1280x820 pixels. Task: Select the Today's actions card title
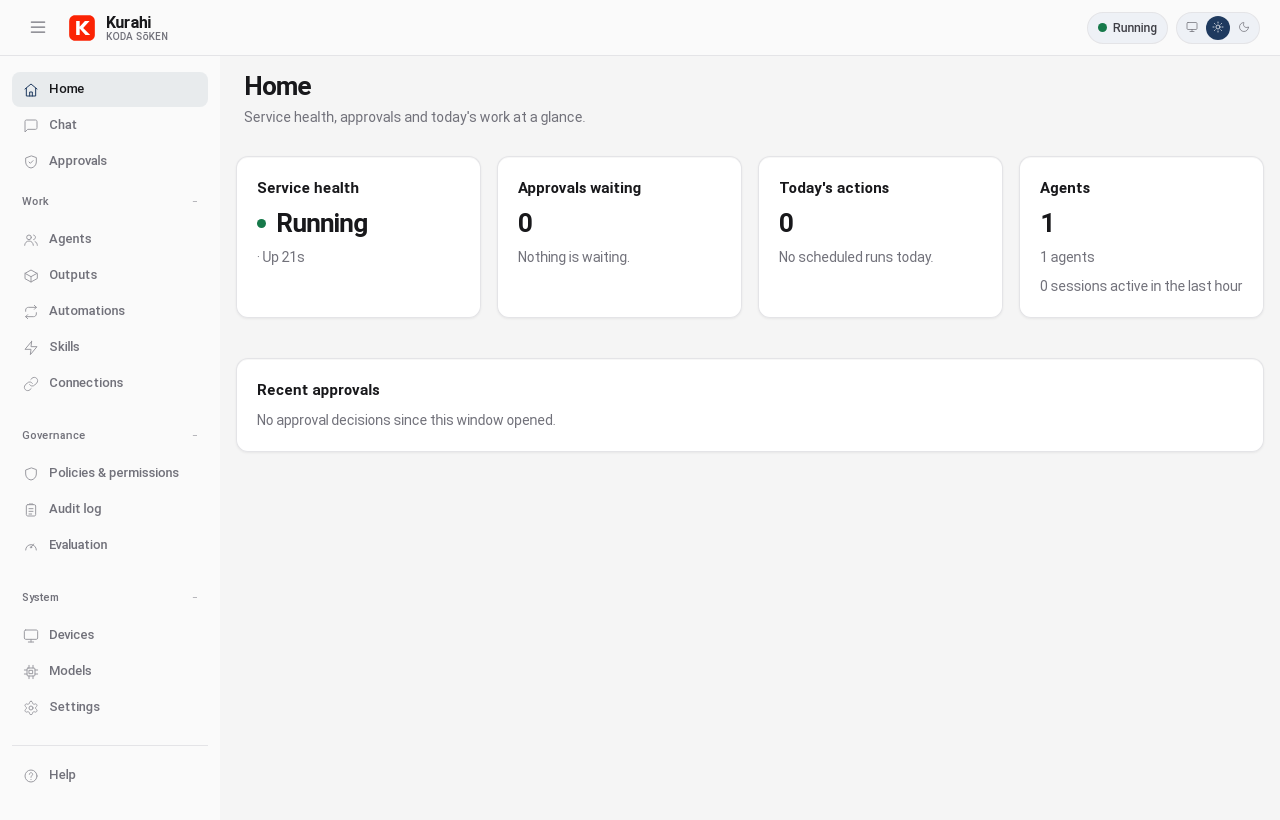[x=834, y=188]
